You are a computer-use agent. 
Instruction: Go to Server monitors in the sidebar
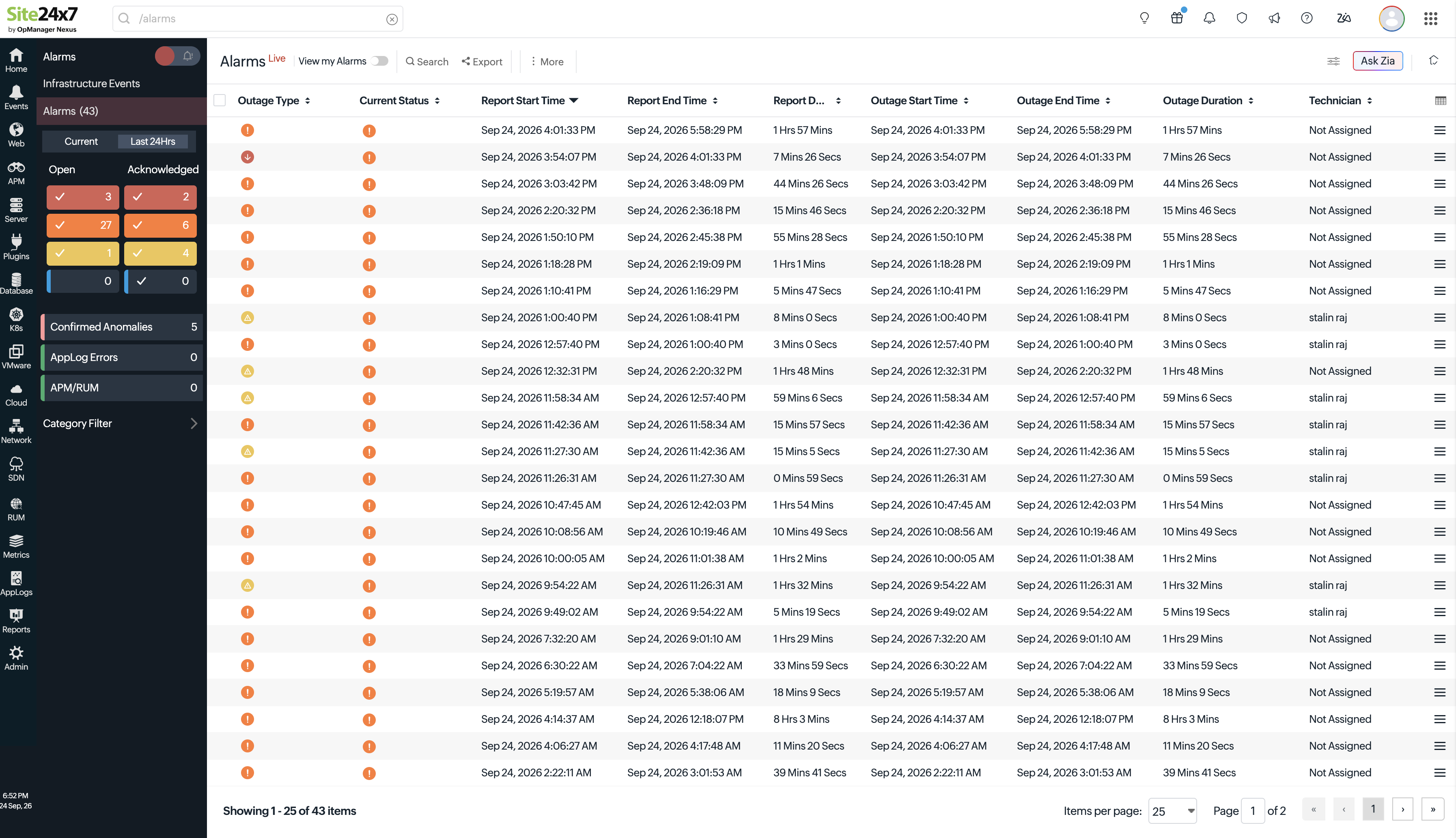click(16, 210)
